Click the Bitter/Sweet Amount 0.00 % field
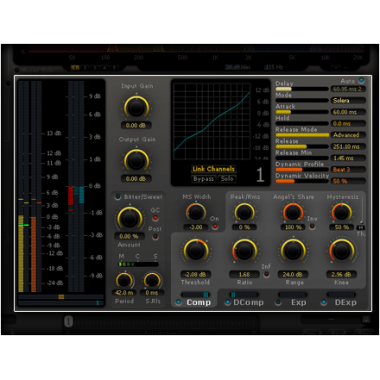 coord(129,236)
